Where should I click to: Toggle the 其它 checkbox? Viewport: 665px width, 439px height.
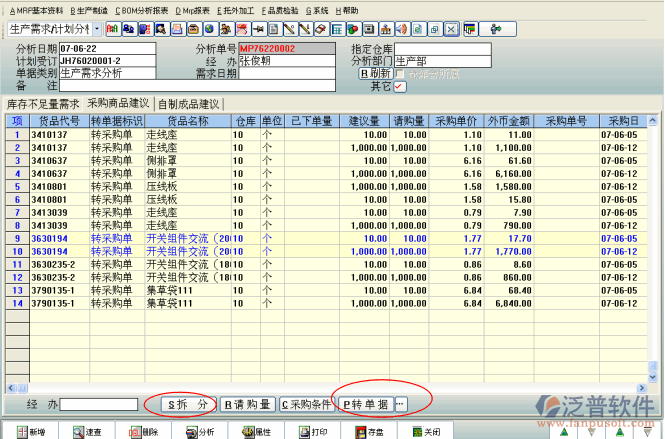400,87
